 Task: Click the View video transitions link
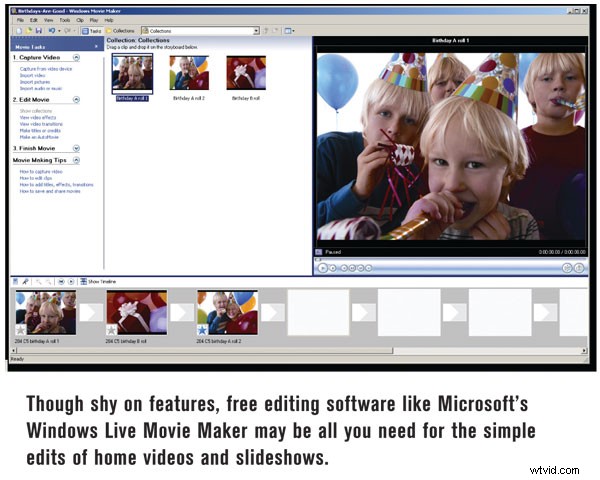[x=41, y=124]
